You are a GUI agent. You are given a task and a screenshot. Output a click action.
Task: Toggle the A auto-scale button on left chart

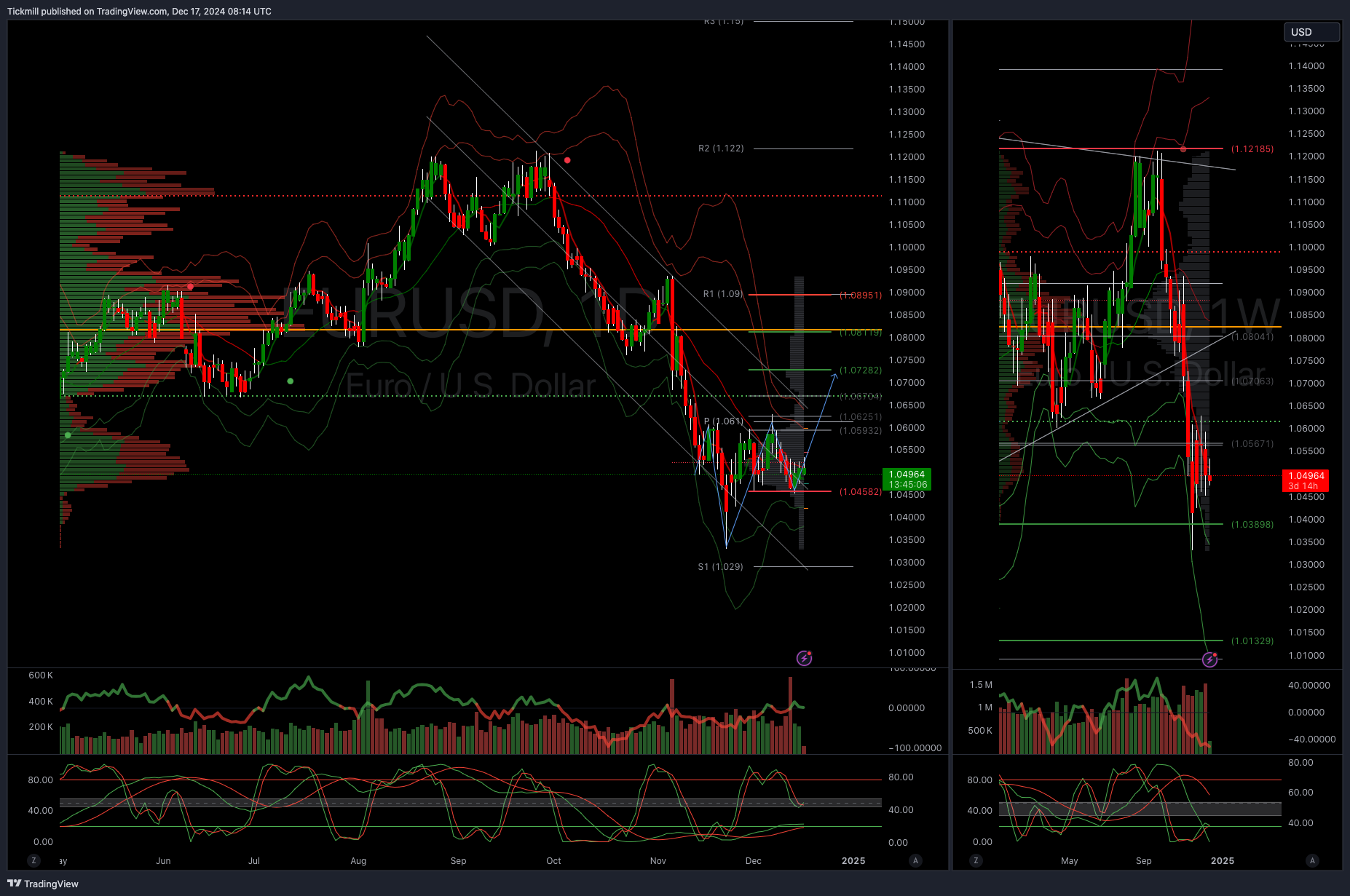pos(915,860)
